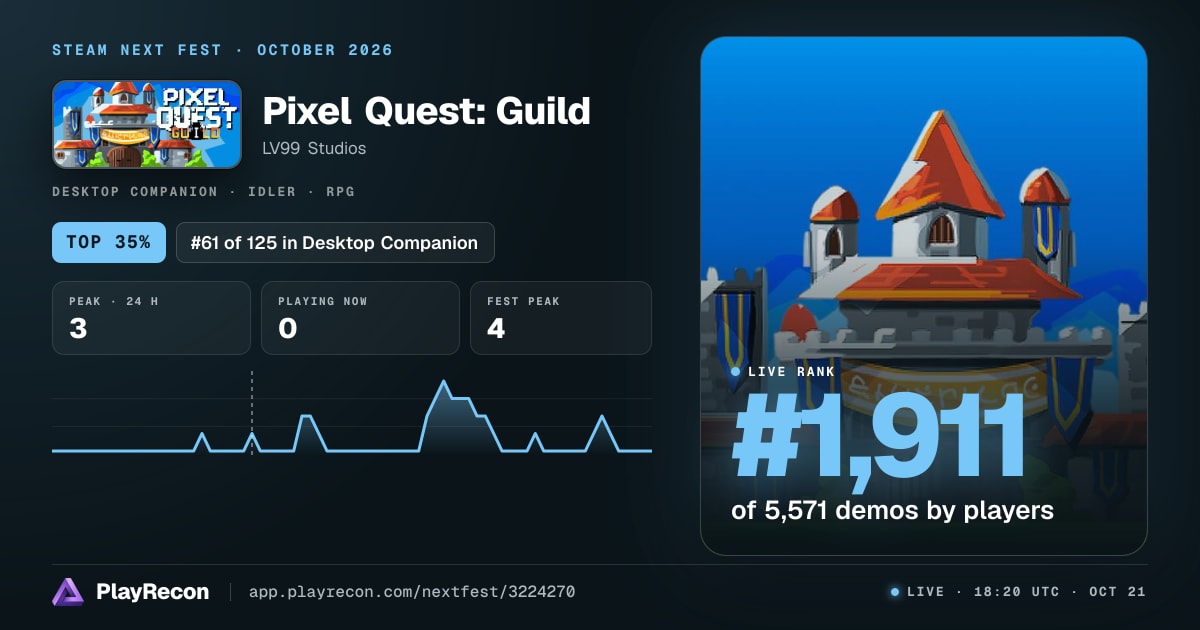
Task: Click the 'of 5,571 demos by players' text
Action: [893, 511]
